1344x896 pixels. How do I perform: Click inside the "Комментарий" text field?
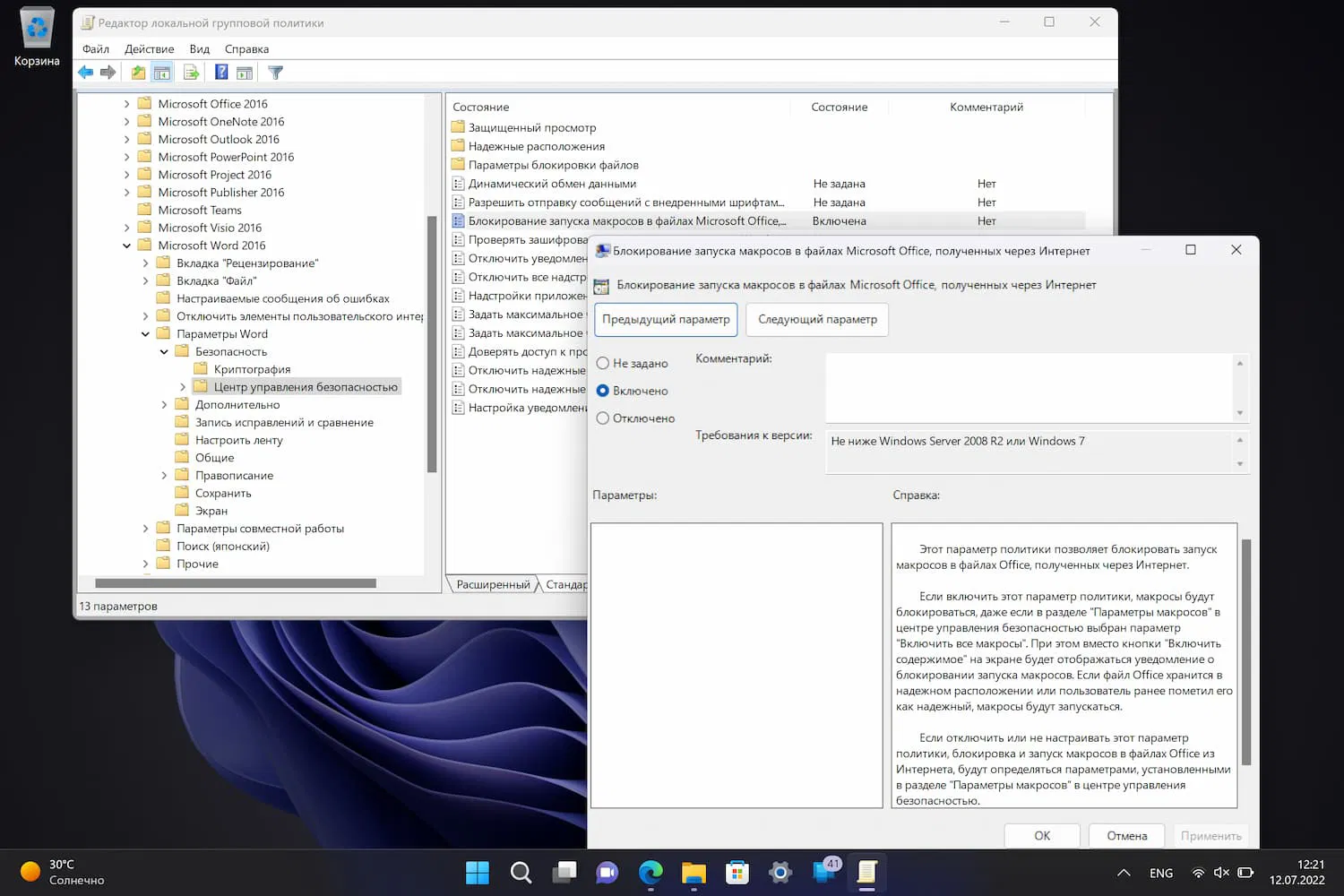click(x=1029, y=388)
